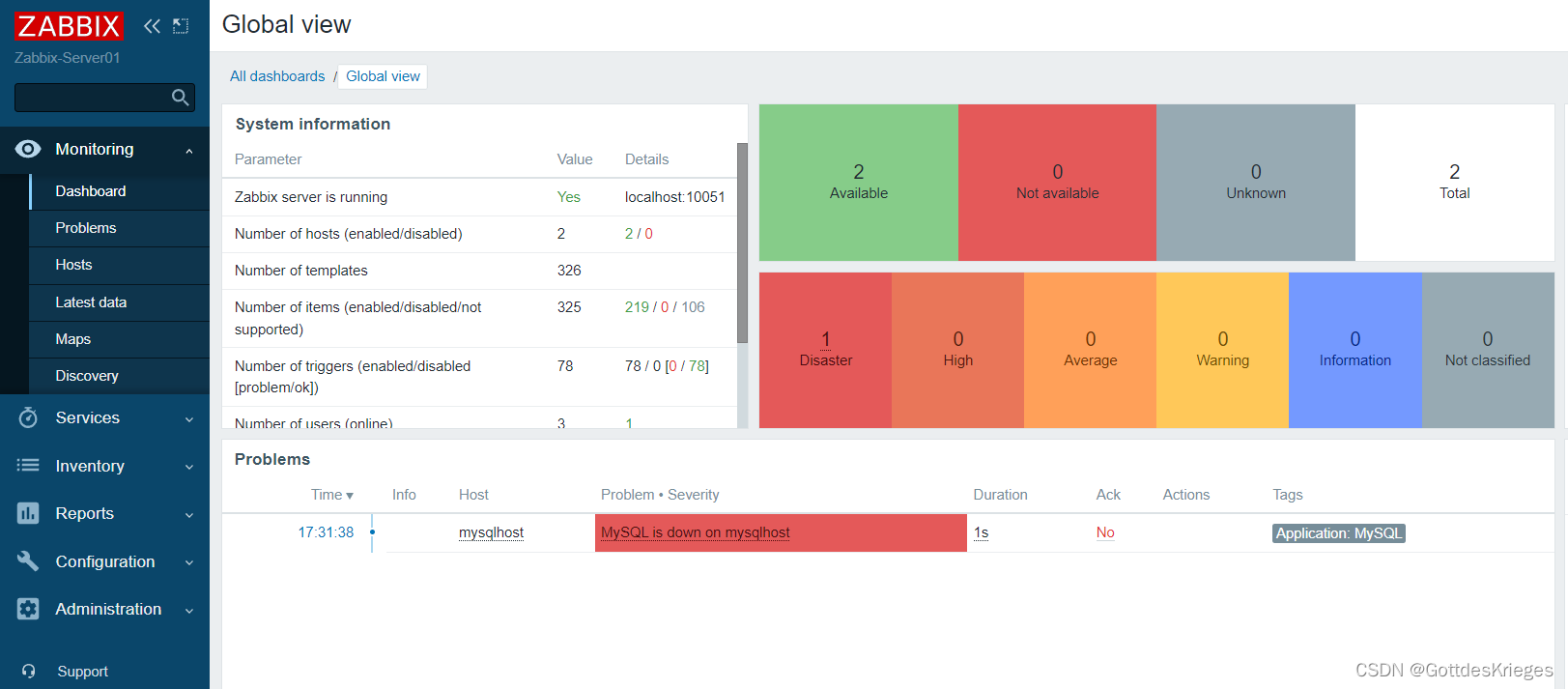This screenshot has height=689, width=1568.
Task: Click the Monitoring eye icon
Action: click(x=28, y=149)
